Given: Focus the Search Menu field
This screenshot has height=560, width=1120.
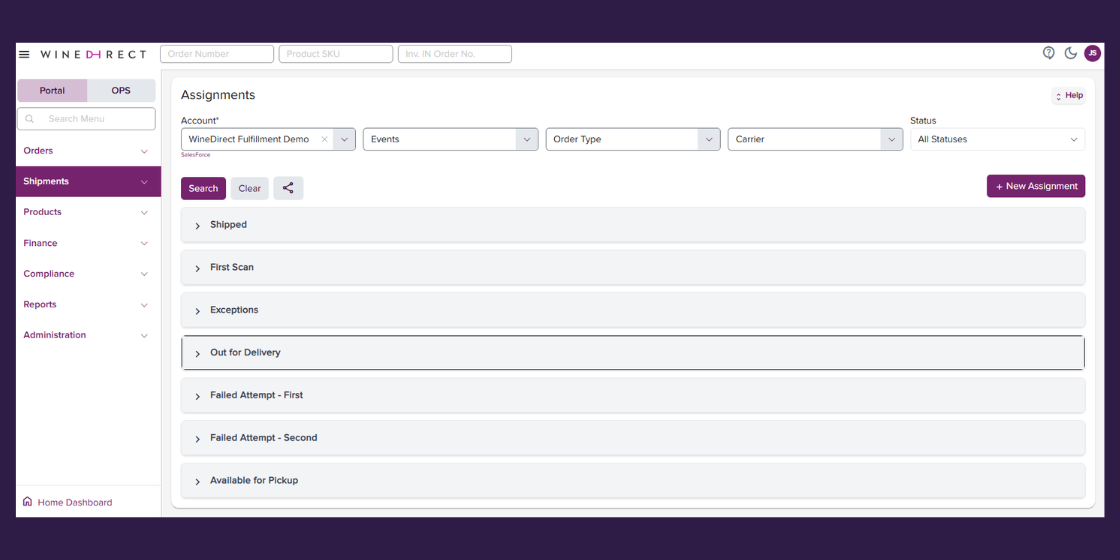Looking at the screenshot, I should point(86,119).
